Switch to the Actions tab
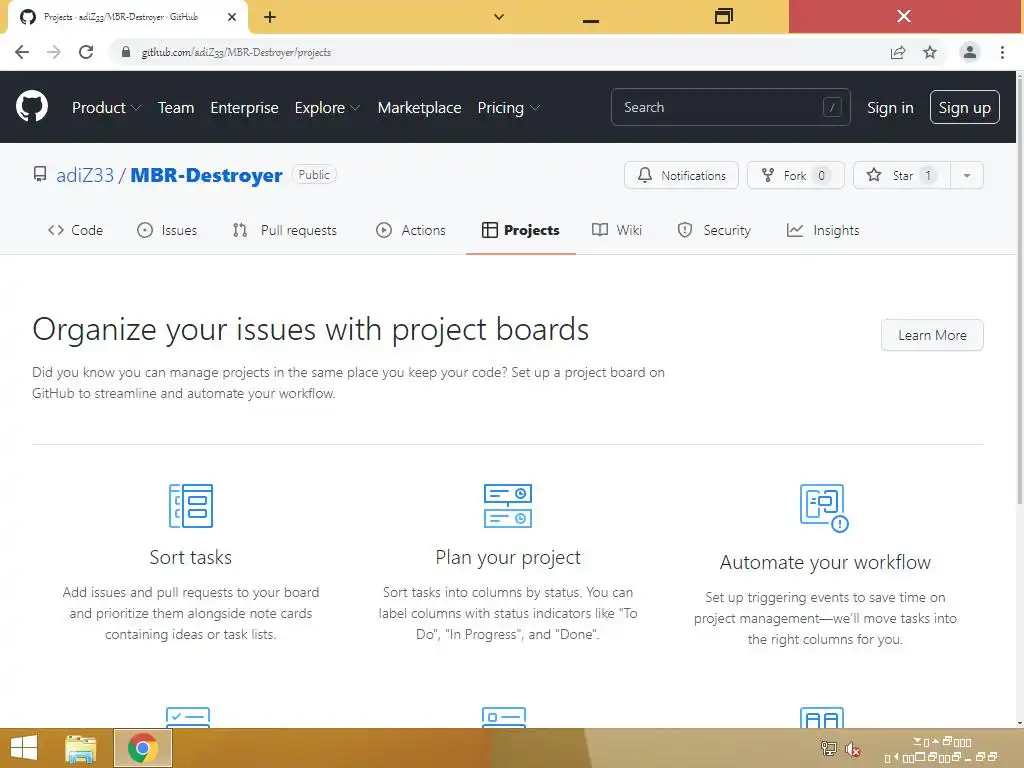 pos(411,230)
